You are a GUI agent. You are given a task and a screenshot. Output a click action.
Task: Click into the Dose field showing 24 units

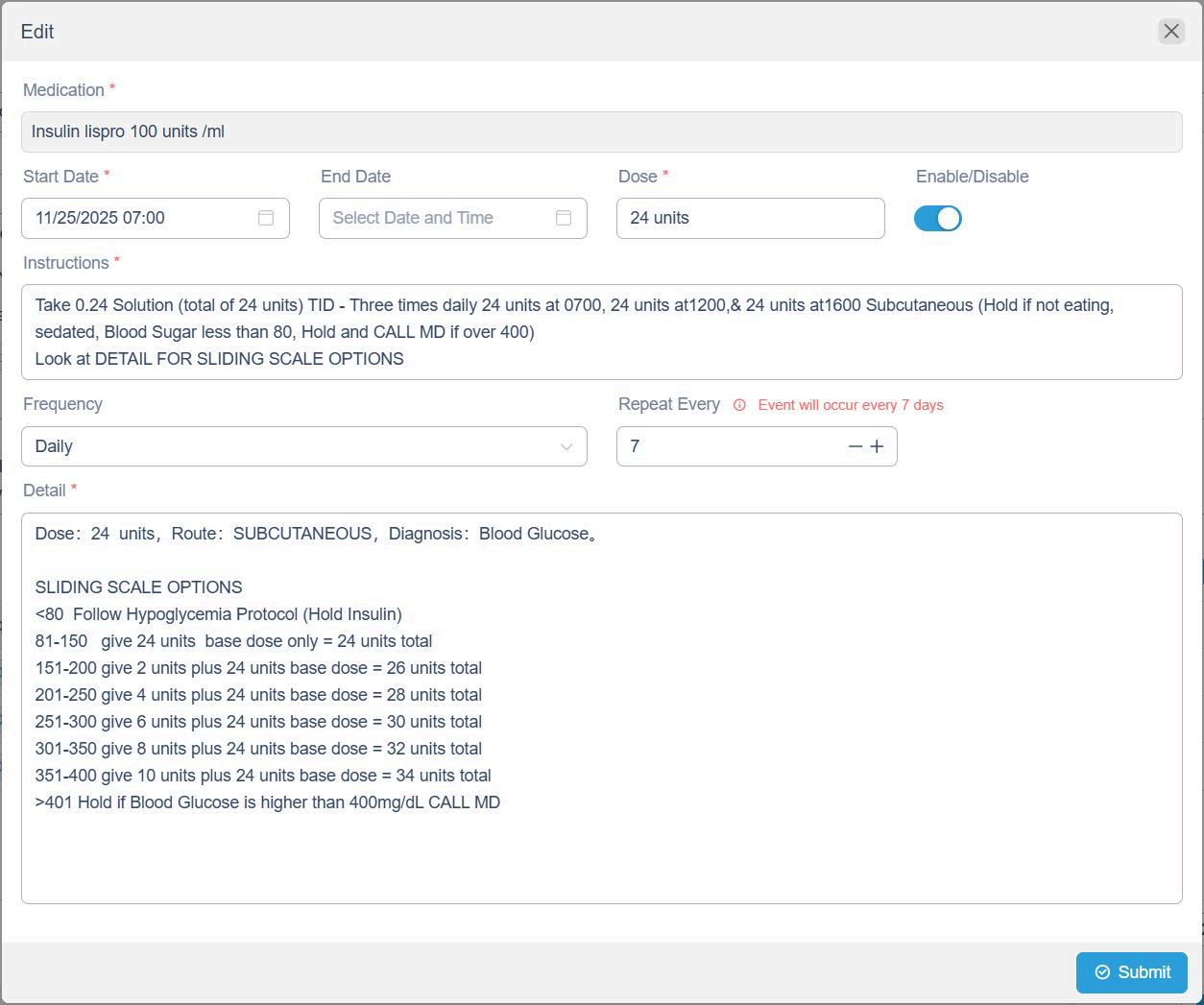749,218
